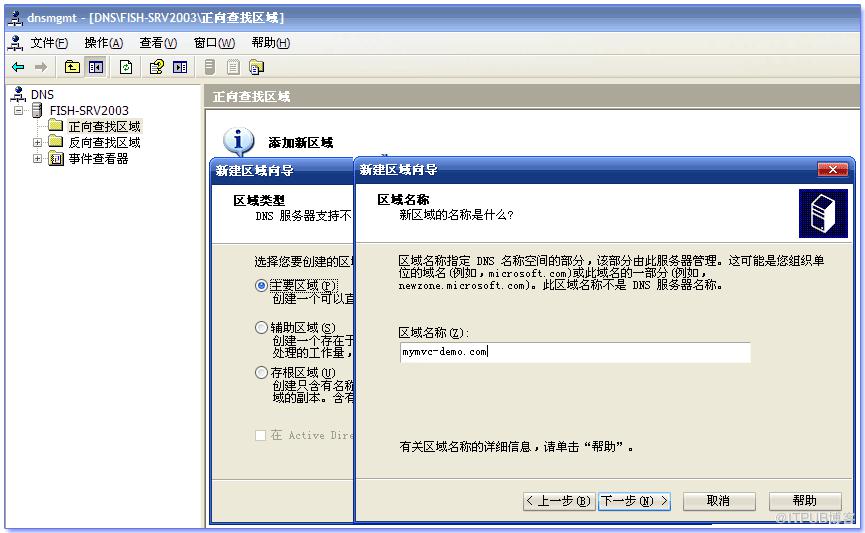Select the 事件查看器 tree item

[98, 159]
